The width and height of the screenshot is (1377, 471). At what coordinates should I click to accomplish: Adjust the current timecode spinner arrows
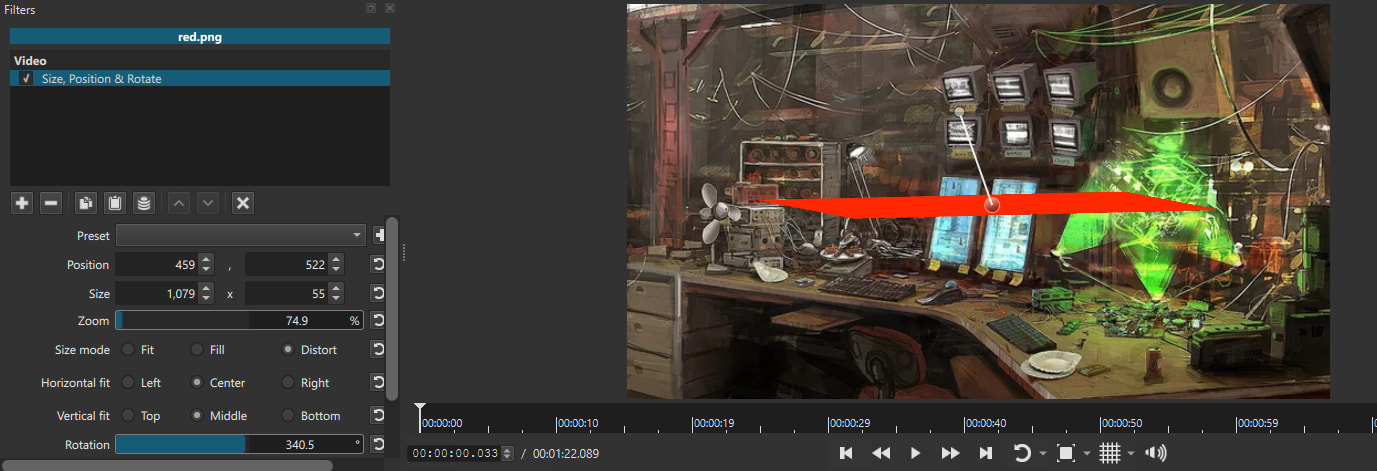(508, 453)
